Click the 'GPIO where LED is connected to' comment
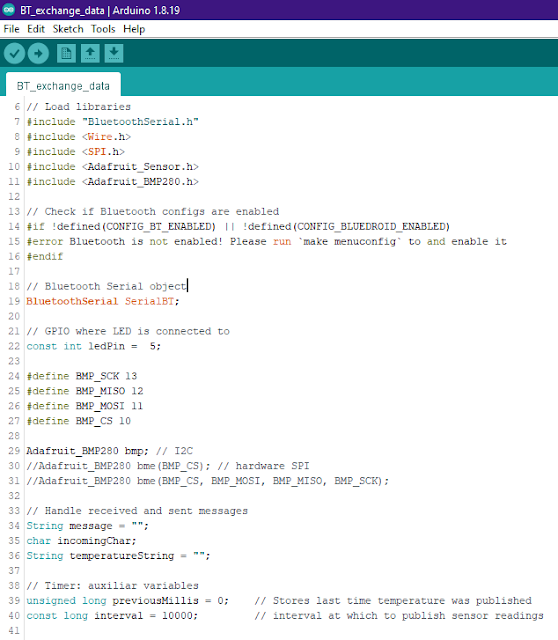 (128, 331)
